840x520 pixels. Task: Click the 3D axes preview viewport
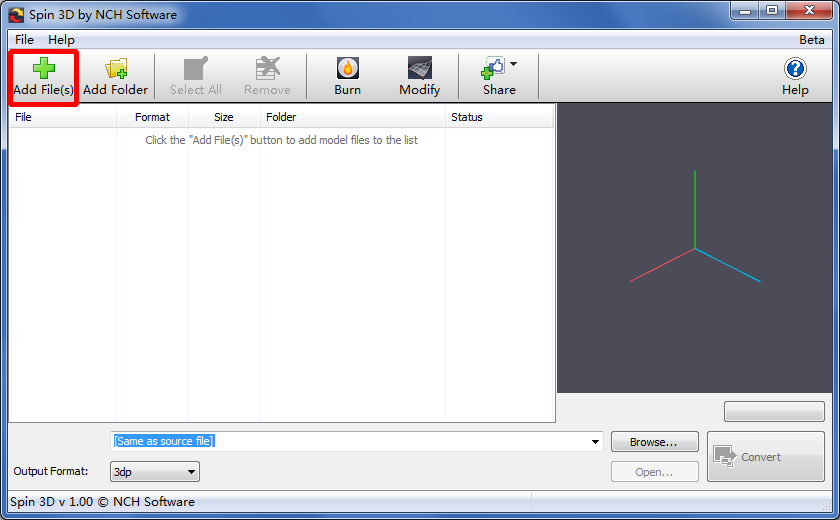[694, 248]
